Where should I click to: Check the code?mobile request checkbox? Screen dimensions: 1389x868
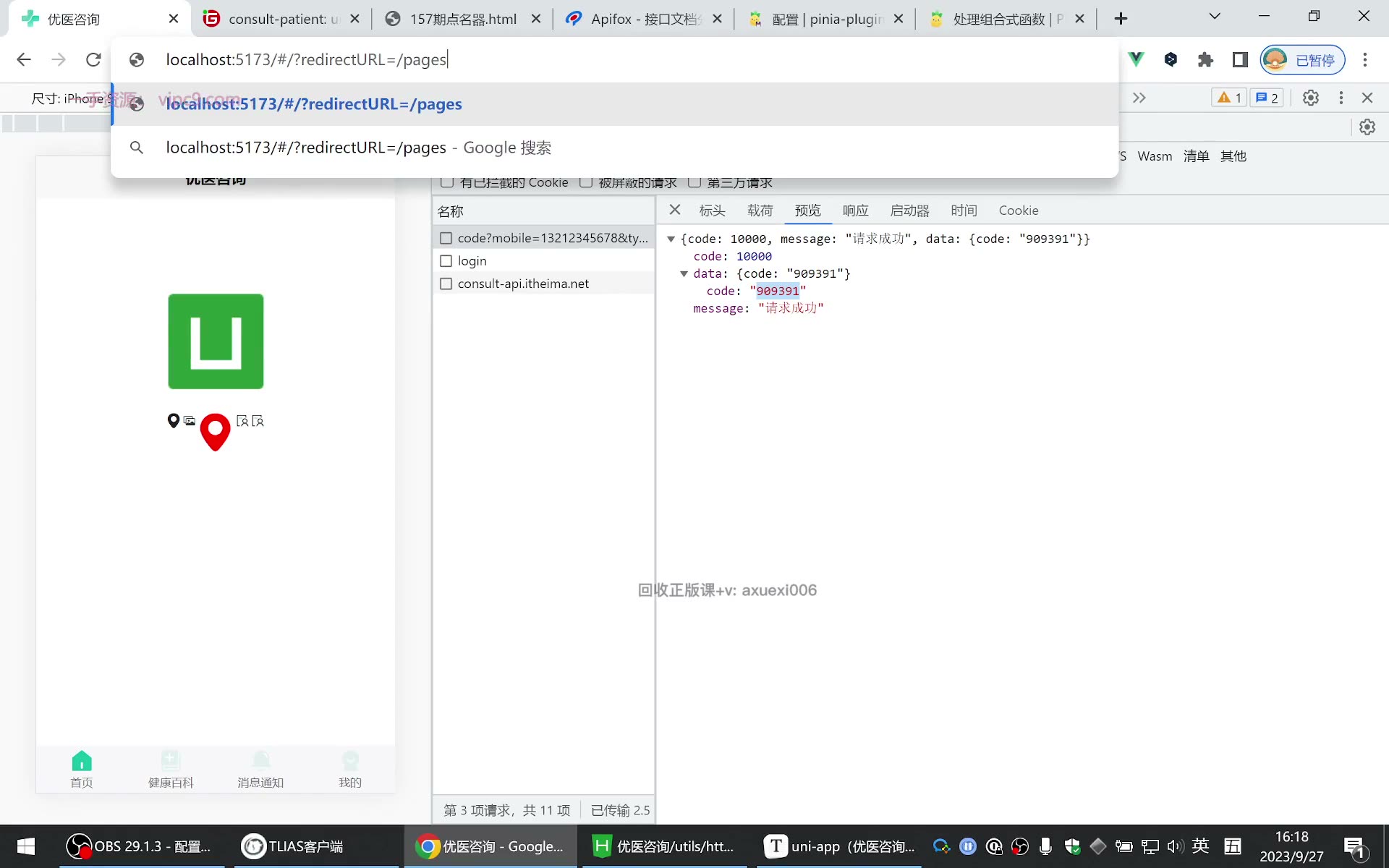446,238
